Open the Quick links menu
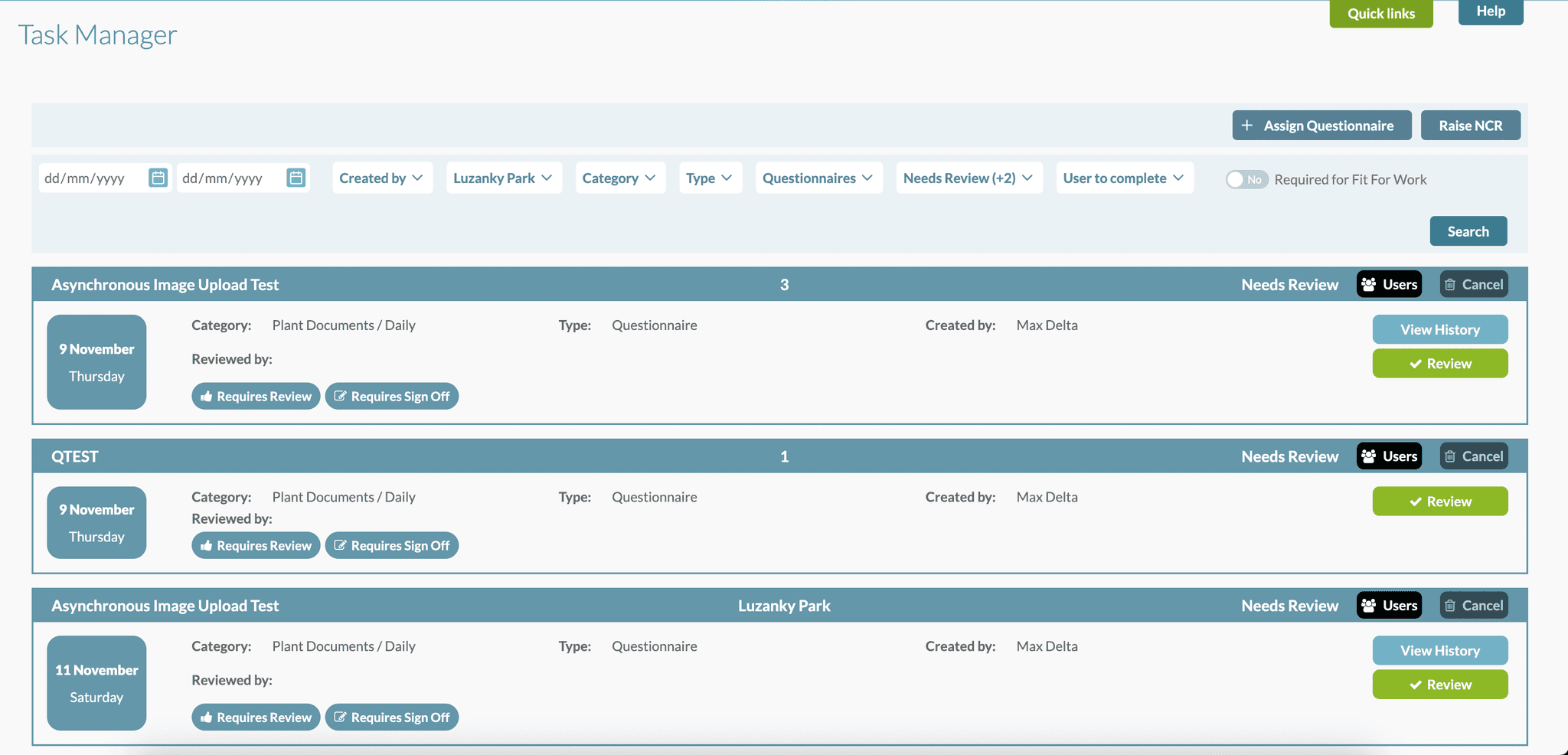 1380,13
